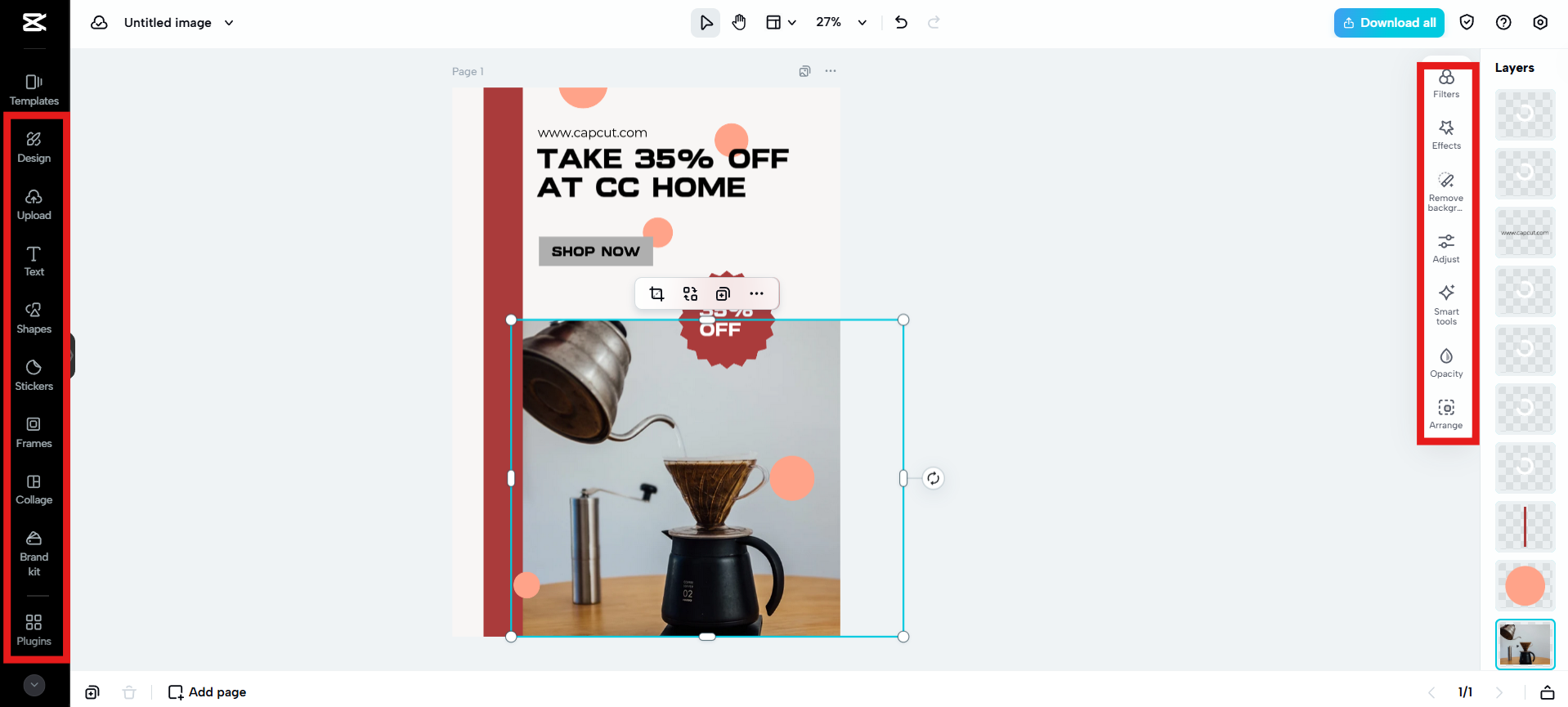Viewport: 1568px width, 707px height.
Task: Select the www.capcut.com text on canvas
Action: click(592, 132)
